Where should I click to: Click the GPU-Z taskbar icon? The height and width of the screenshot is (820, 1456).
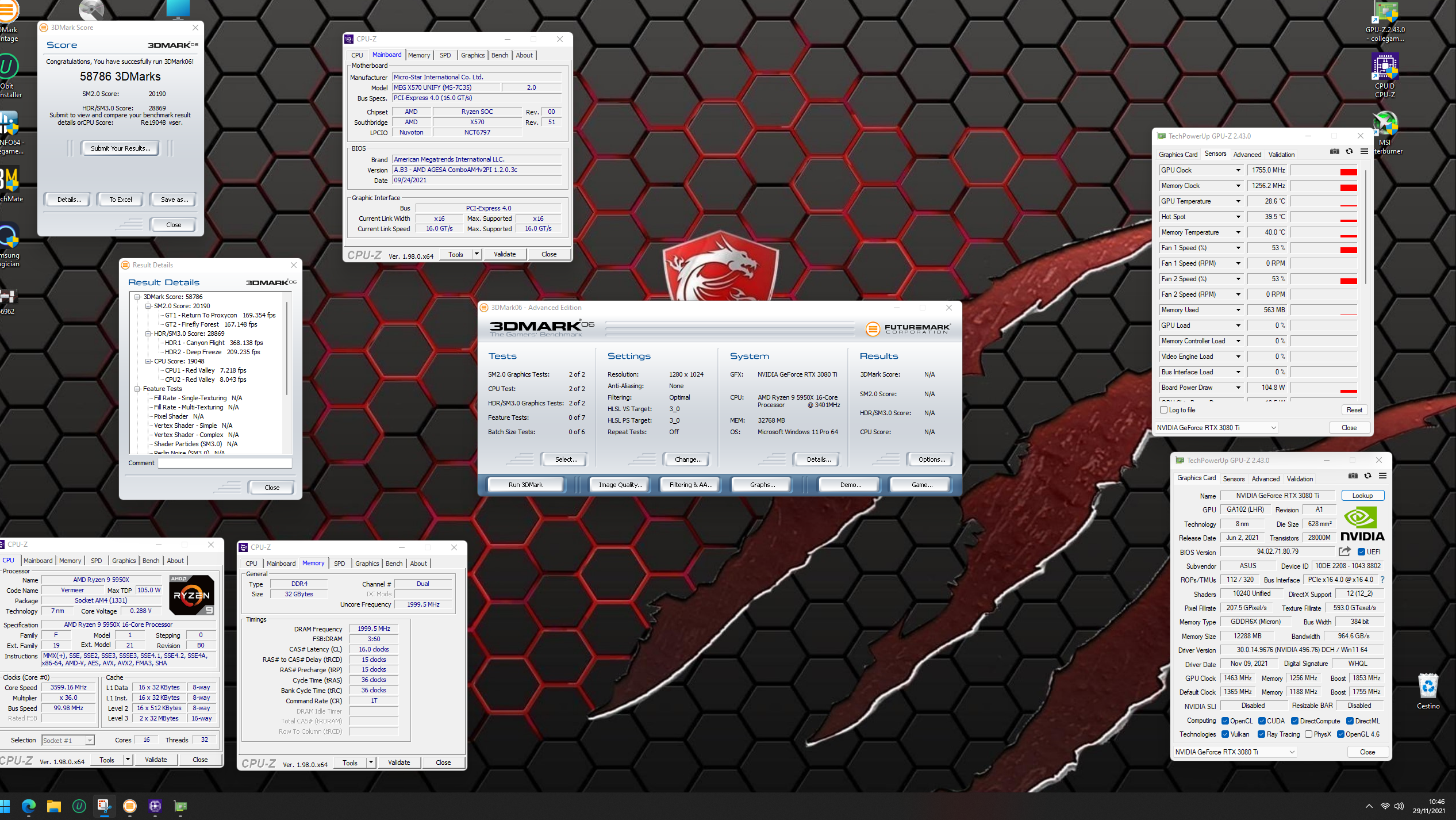180,806
